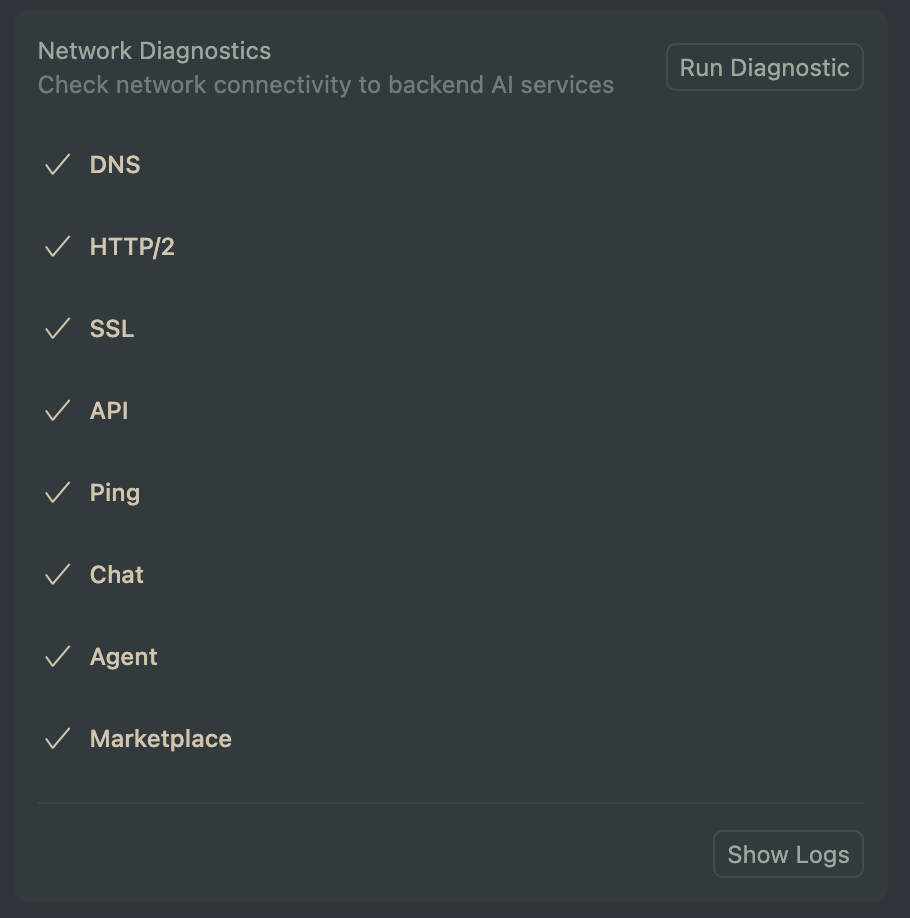Select the DNS diagnostic row label
Image resolution: width=910 pixels, height=918 pixels.
pos(115,165)
